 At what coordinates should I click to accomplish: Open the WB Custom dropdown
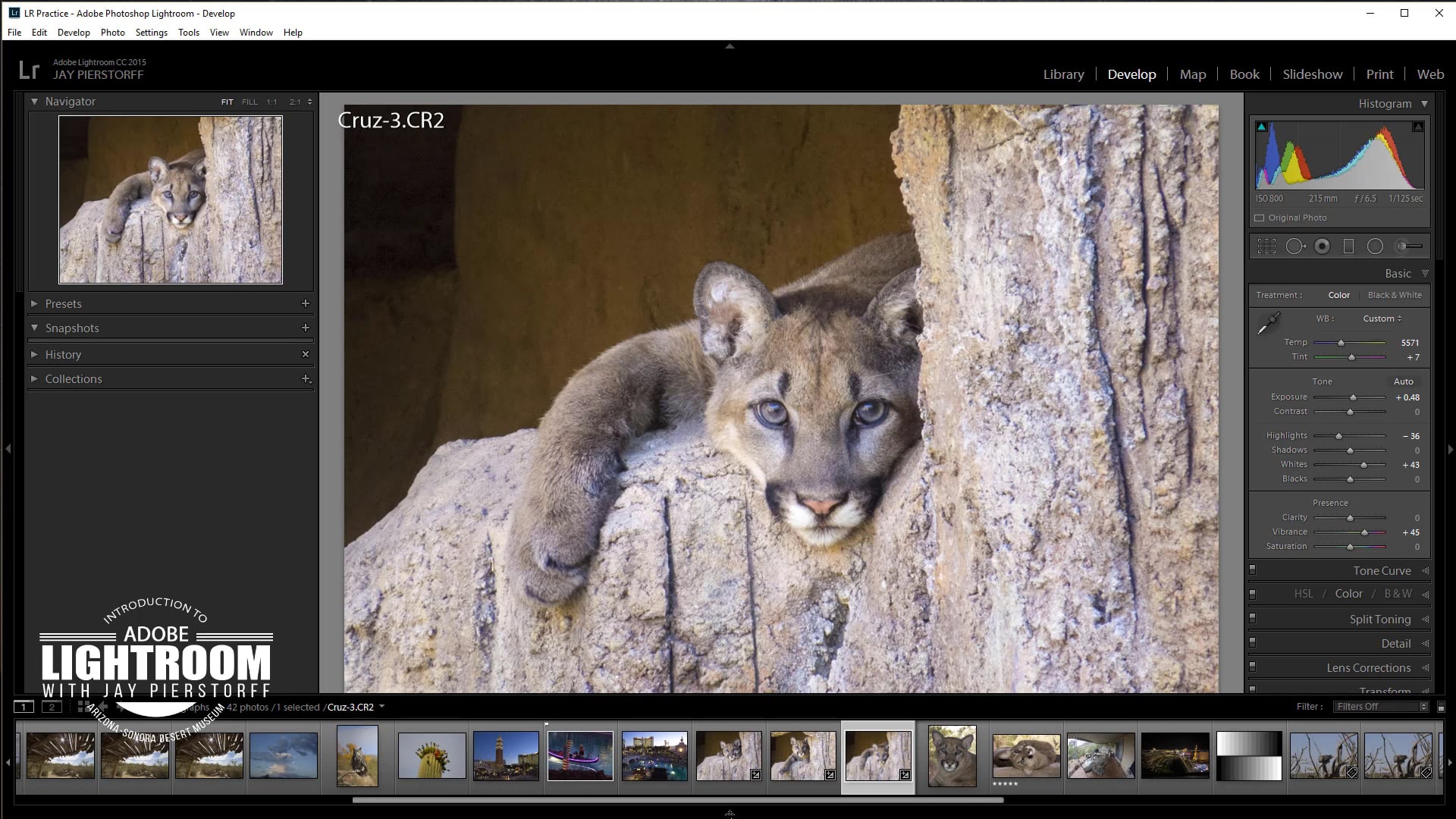(x=1382, y=318)
